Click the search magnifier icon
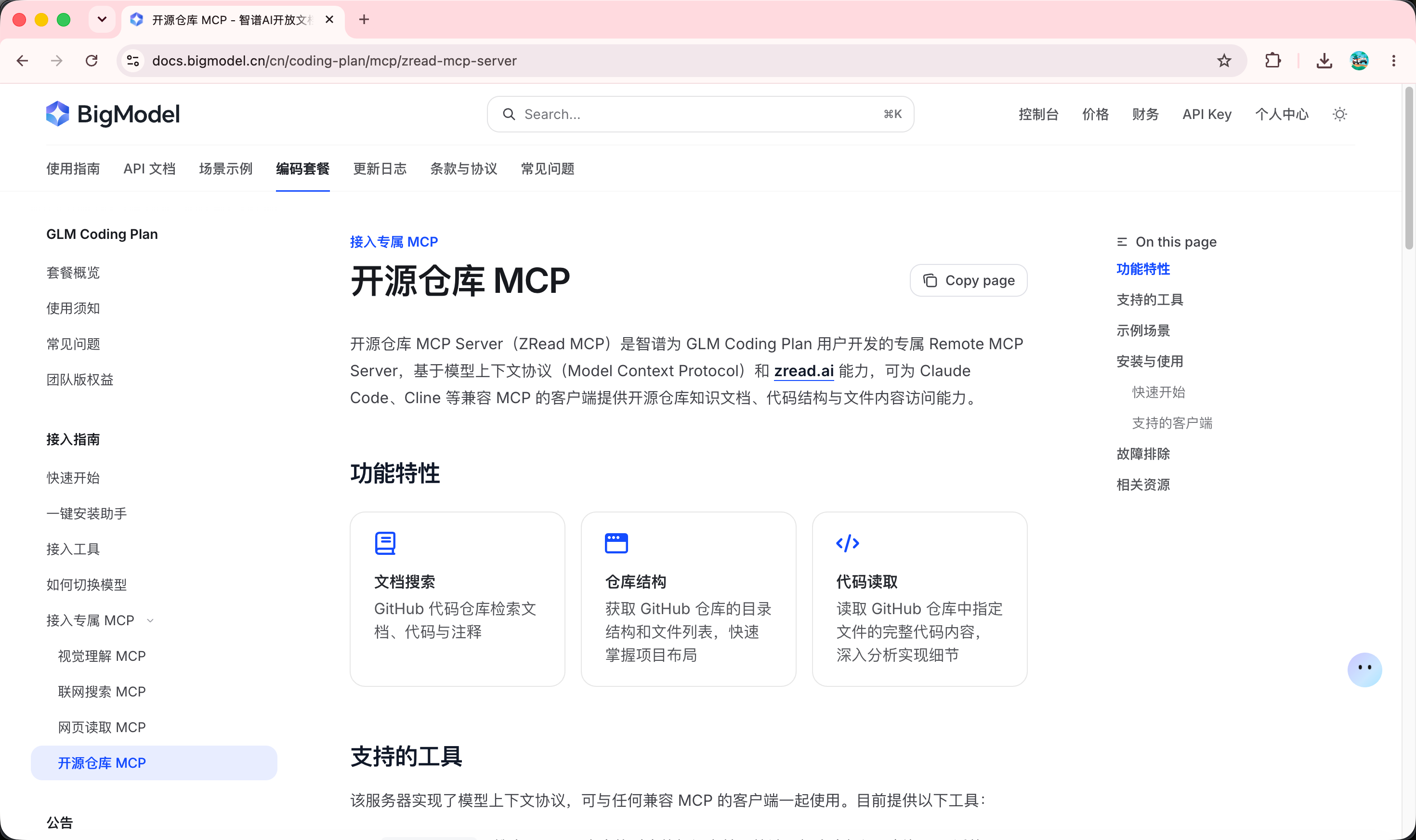 coord(509,114)
